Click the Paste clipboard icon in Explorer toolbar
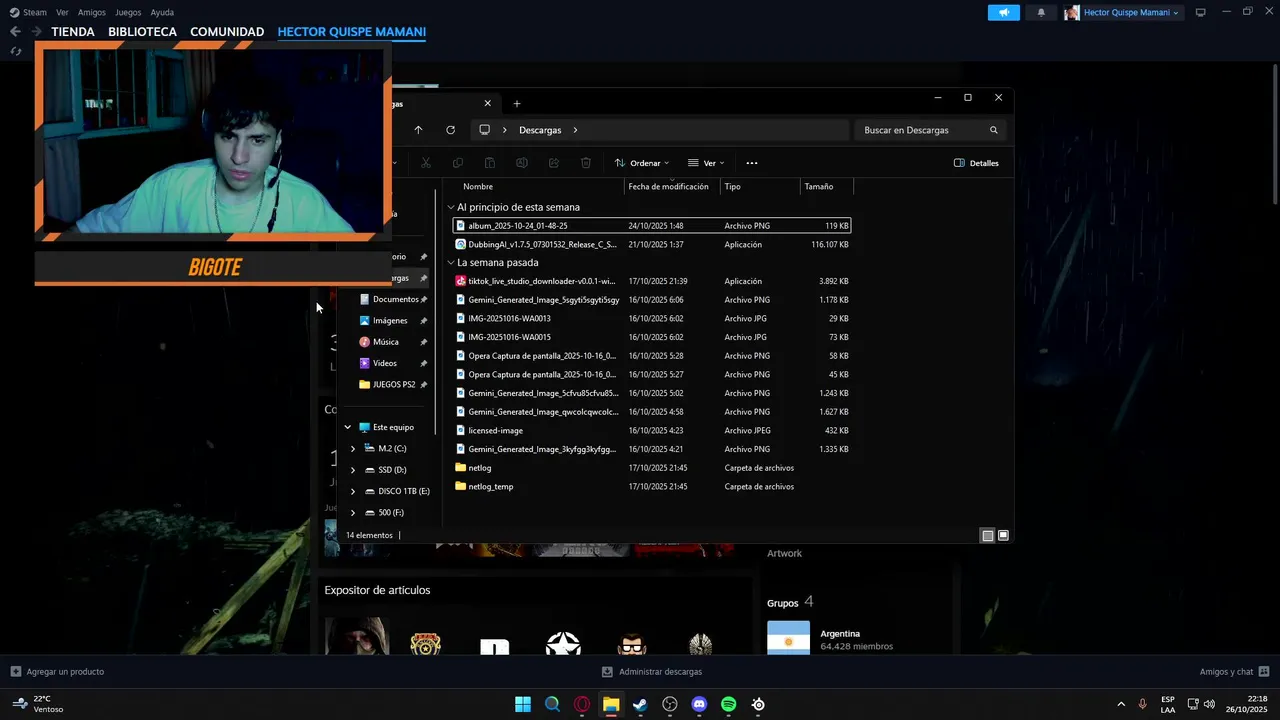1280x720 pixels. coord(490,163)
